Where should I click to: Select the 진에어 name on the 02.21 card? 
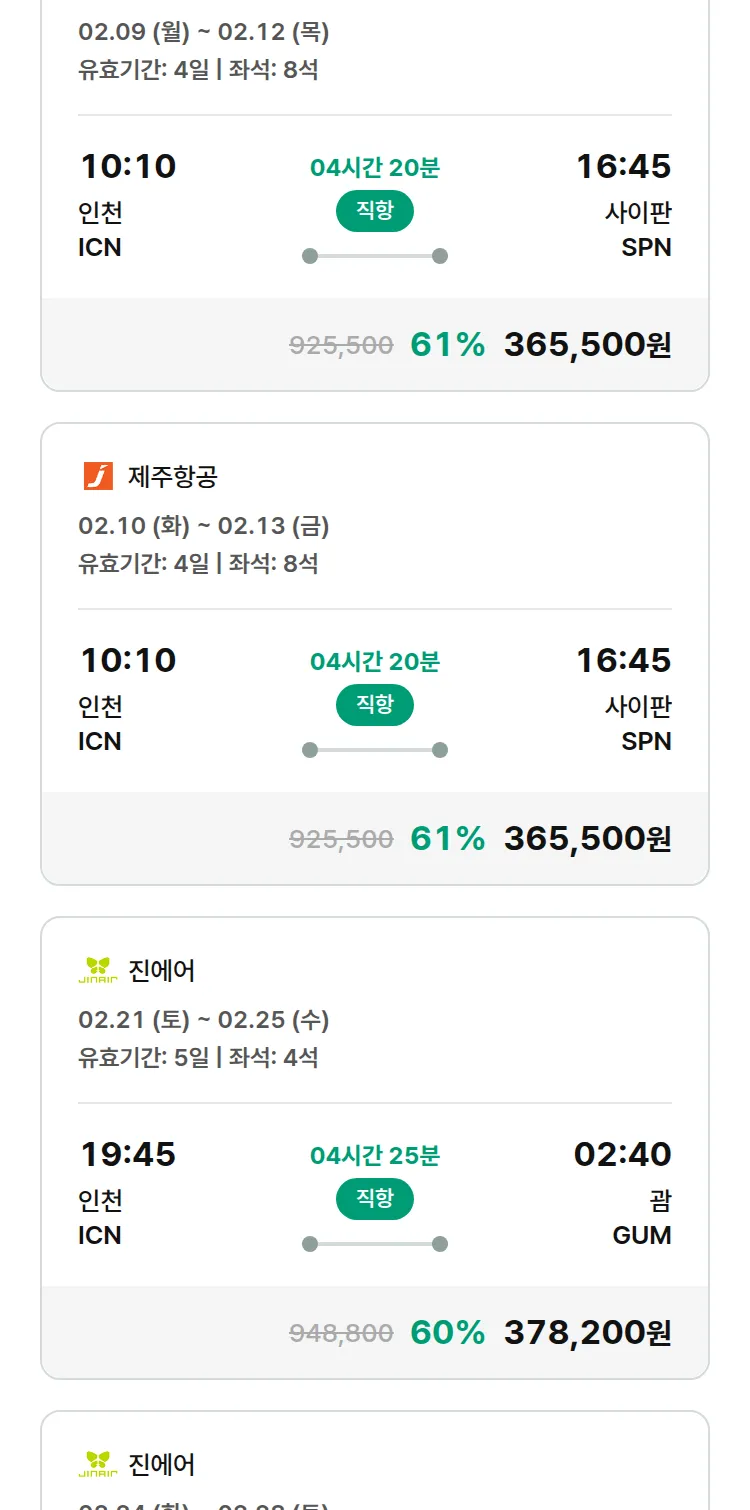(x=162, y=971)
